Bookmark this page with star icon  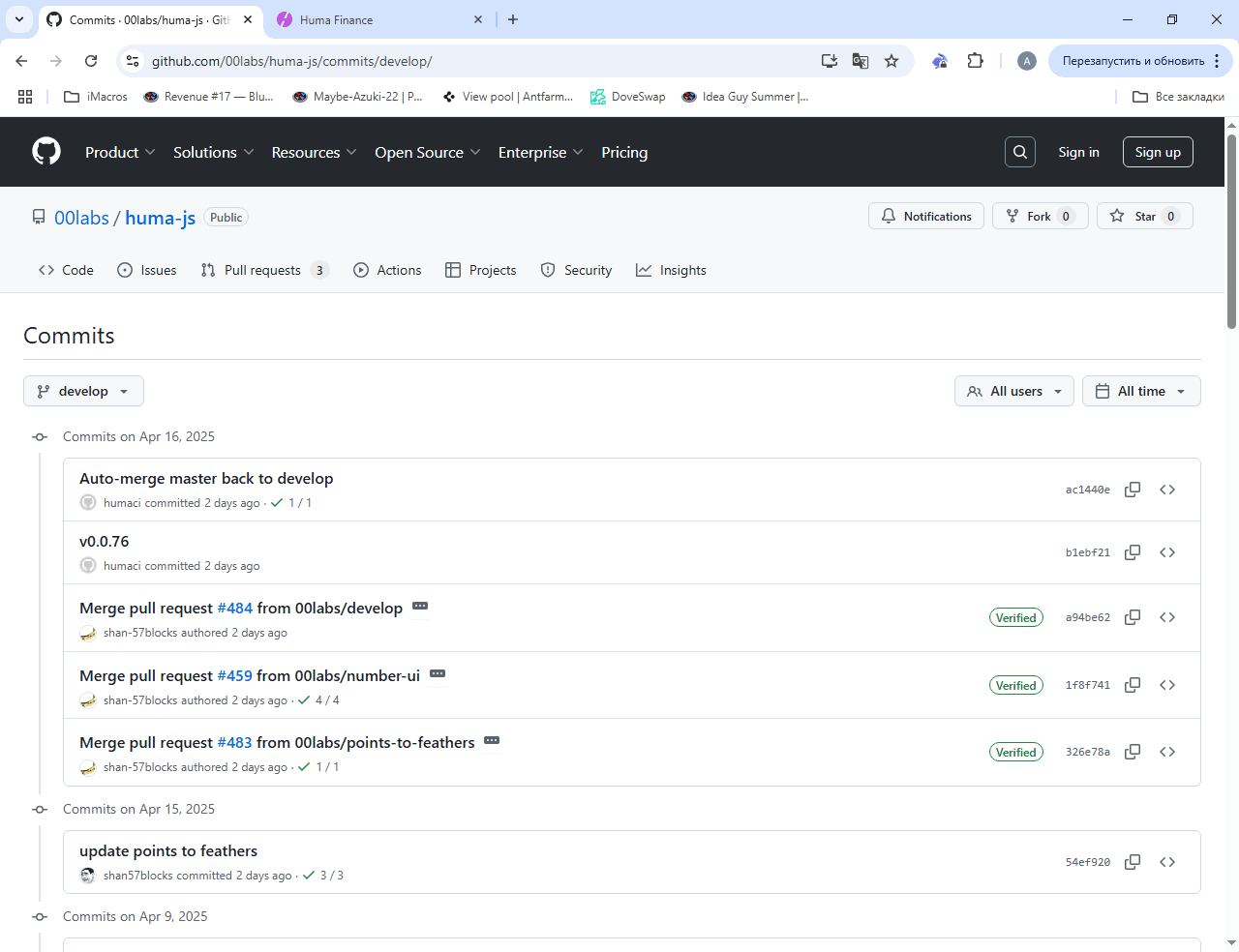(891, 61)
